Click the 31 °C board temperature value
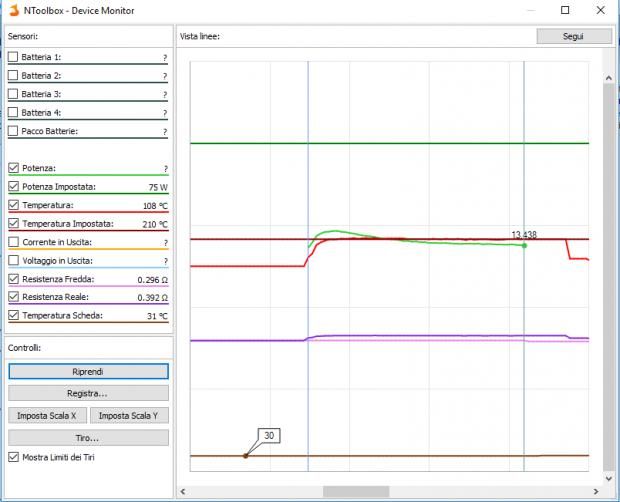The width and height of the screenshot is (620, 502). (157, 316)
